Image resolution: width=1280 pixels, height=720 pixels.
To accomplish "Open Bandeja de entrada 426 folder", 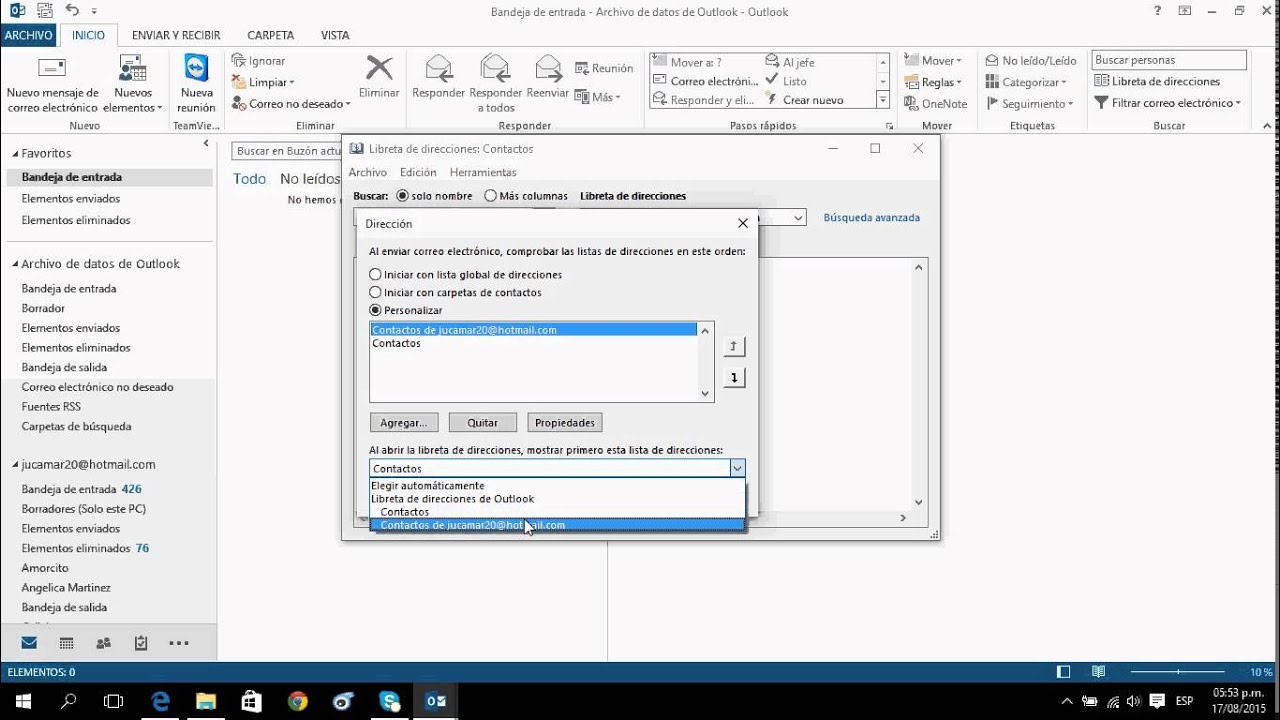I will pos(81,489).
